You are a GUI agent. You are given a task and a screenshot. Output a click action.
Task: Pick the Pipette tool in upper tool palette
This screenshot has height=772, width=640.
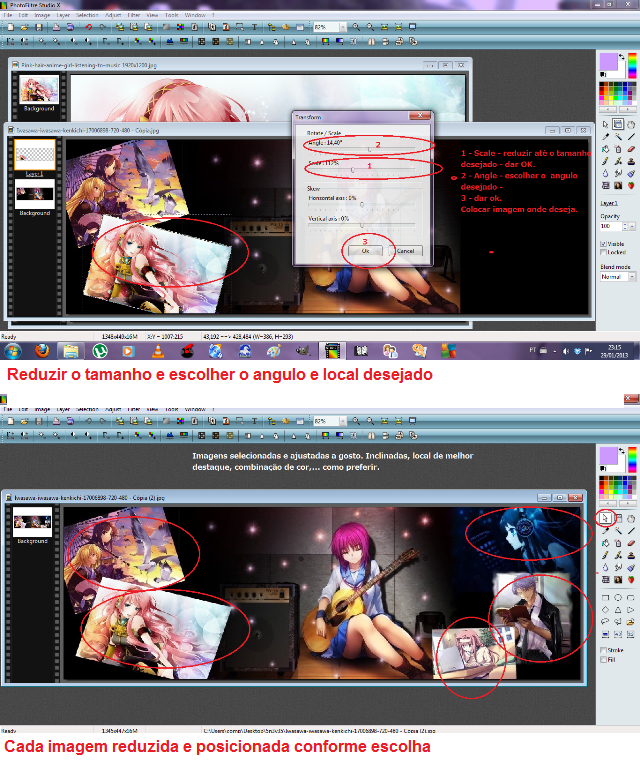pos(606,137)
